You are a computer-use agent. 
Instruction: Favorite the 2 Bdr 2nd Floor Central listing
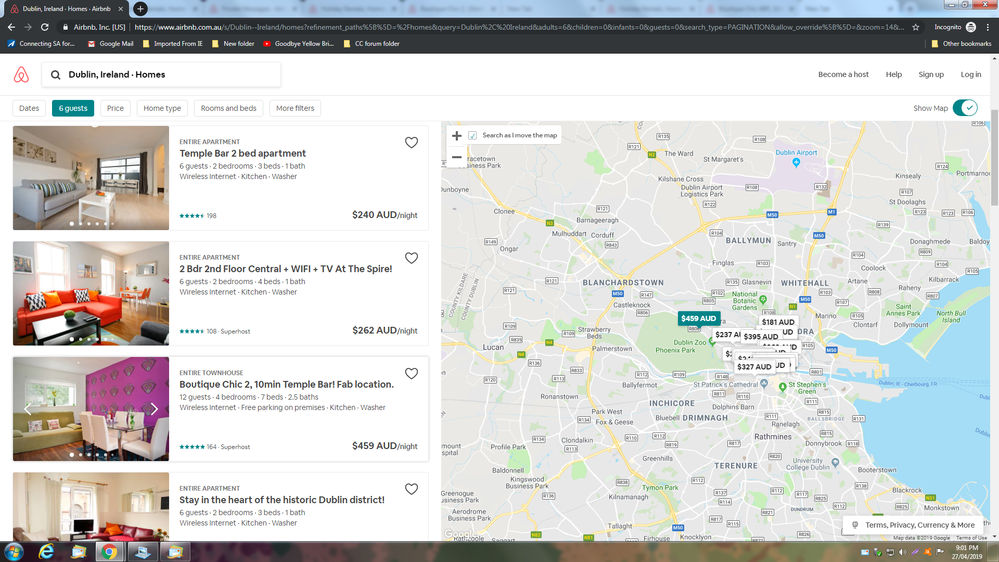[x=411, y=258]
